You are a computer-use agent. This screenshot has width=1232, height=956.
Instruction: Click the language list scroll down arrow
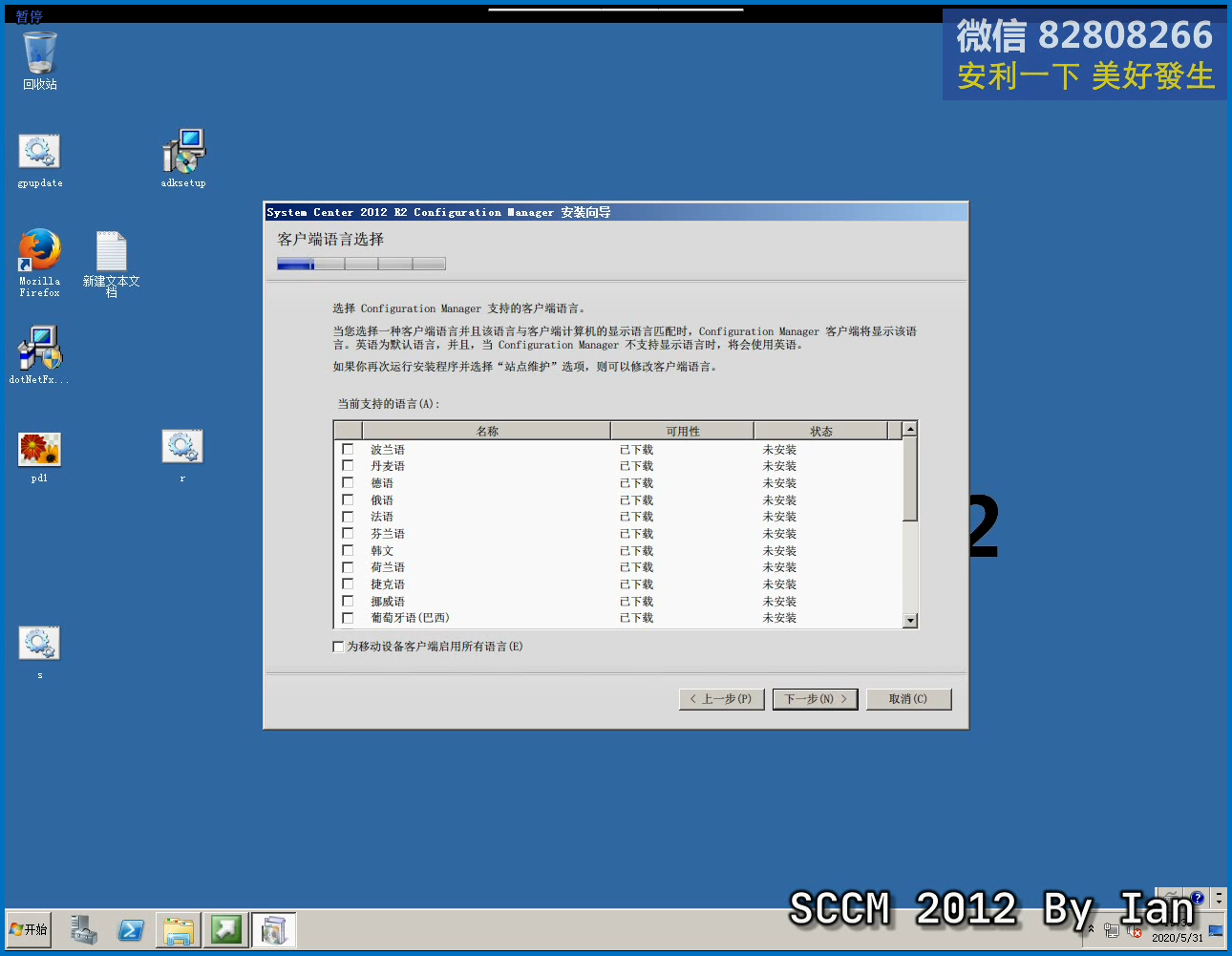(910, 621)
